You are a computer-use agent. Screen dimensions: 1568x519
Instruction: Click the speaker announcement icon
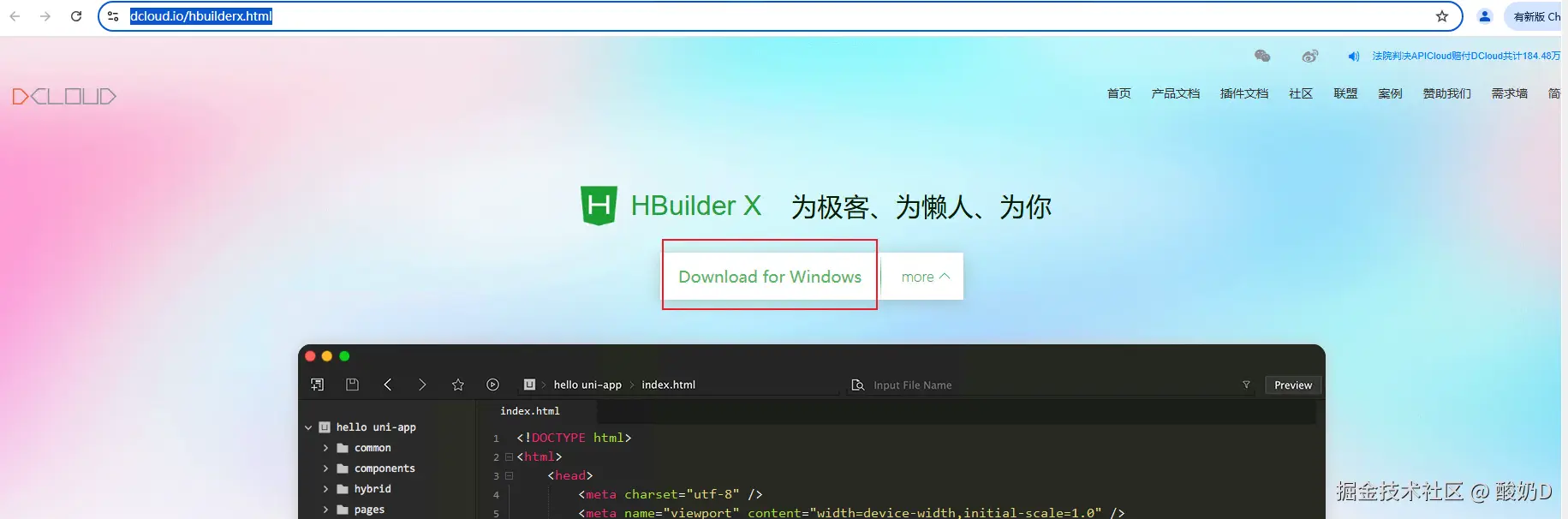(x=1353, y=57)
